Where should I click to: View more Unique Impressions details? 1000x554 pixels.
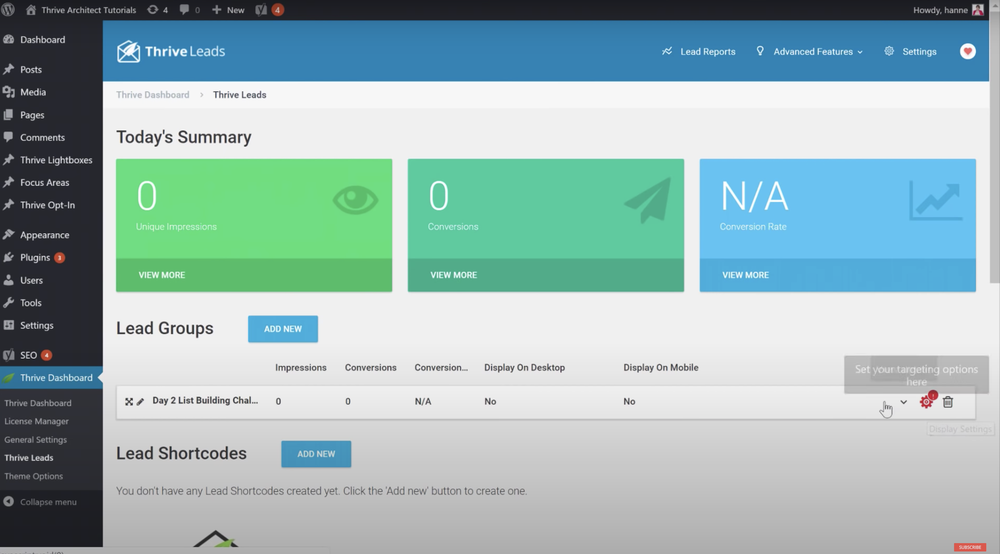[162, 275]
